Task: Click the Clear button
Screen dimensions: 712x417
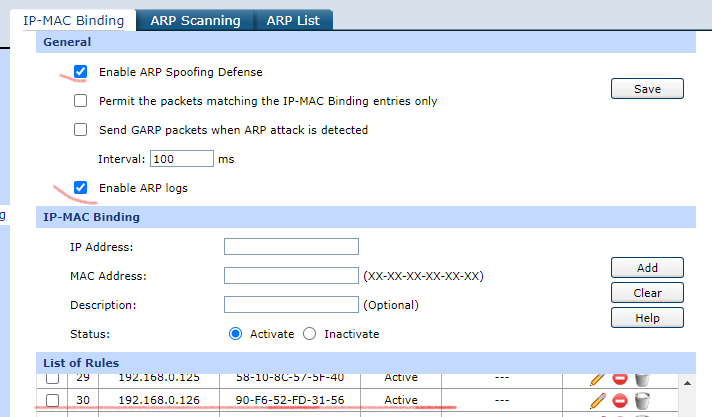Action: pos(647,293)
